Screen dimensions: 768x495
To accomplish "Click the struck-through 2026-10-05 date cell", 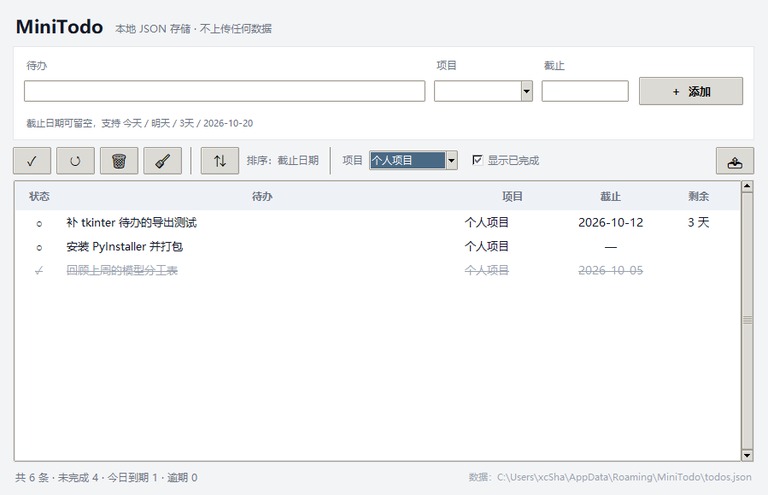I will coord(611,270).
